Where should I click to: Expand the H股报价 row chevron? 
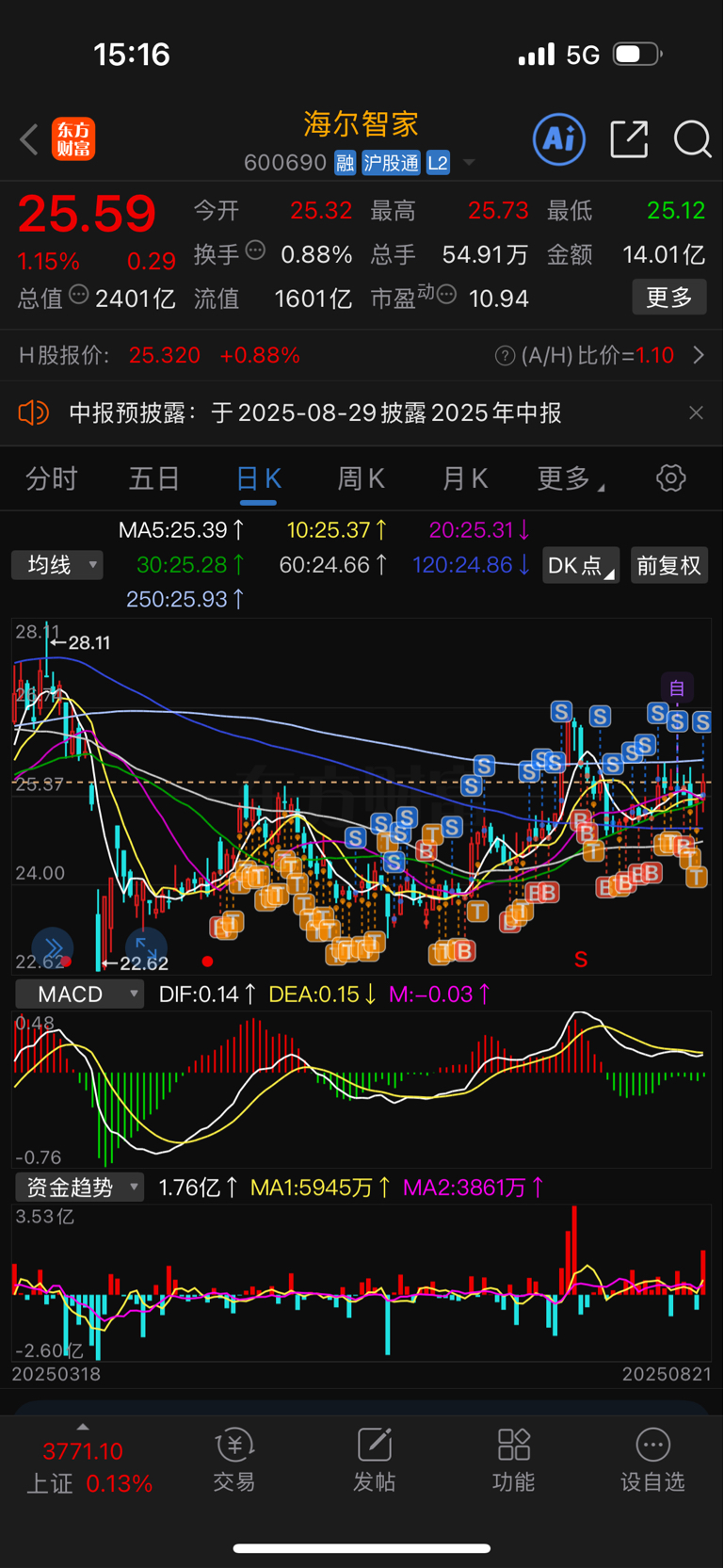coord(699,355)
